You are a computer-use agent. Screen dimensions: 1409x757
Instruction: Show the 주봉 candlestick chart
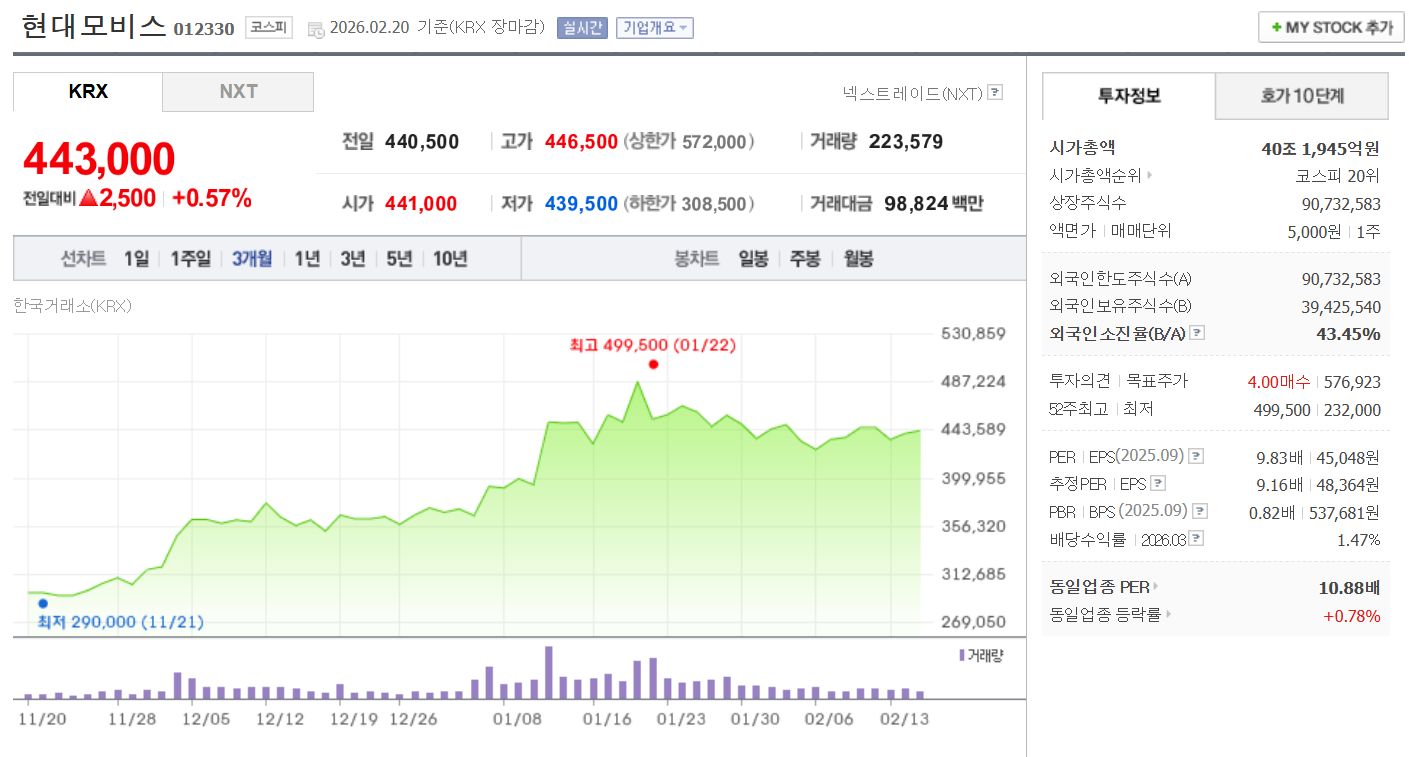805,259
